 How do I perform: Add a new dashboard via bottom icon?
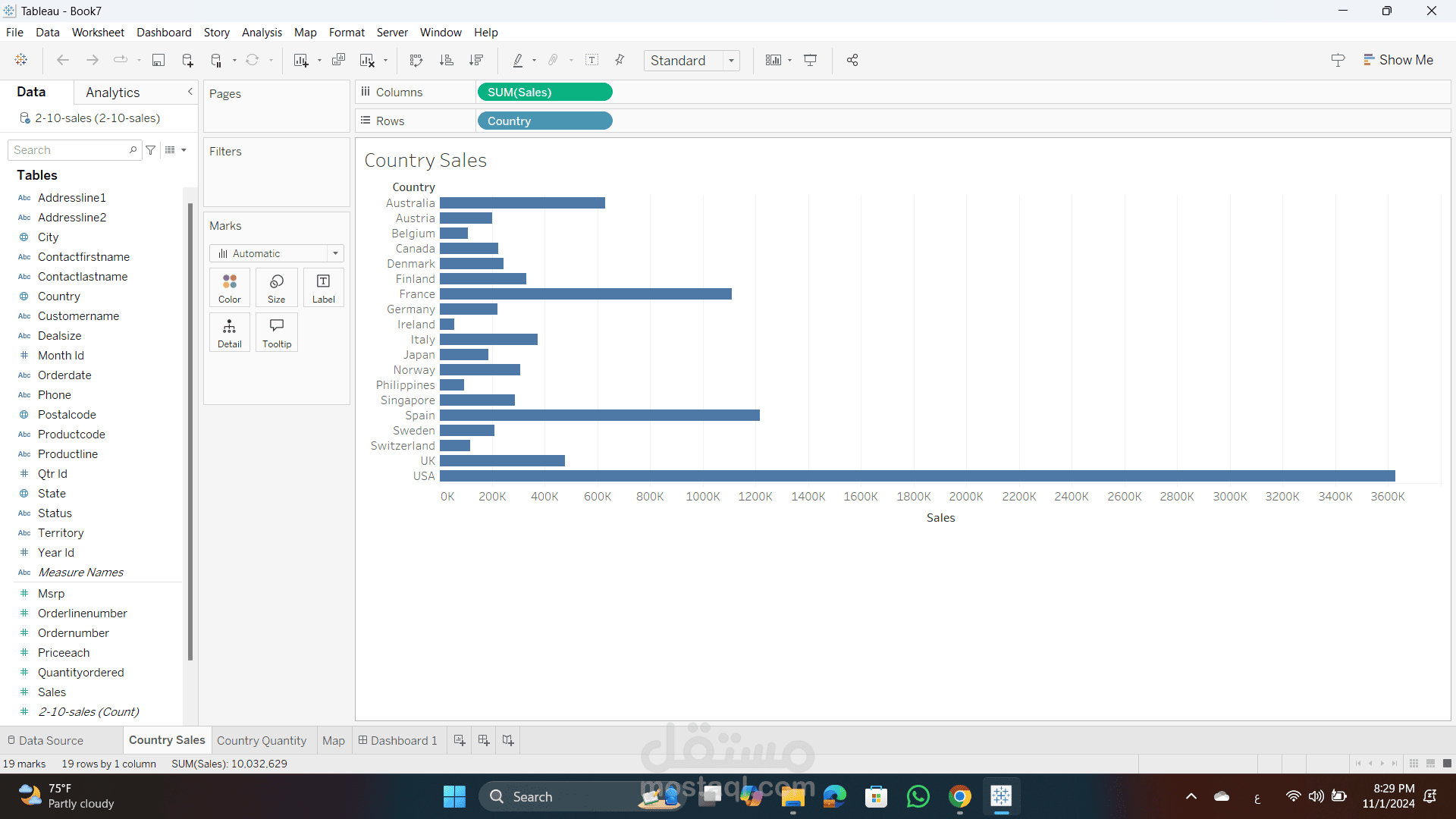point(484,740)
